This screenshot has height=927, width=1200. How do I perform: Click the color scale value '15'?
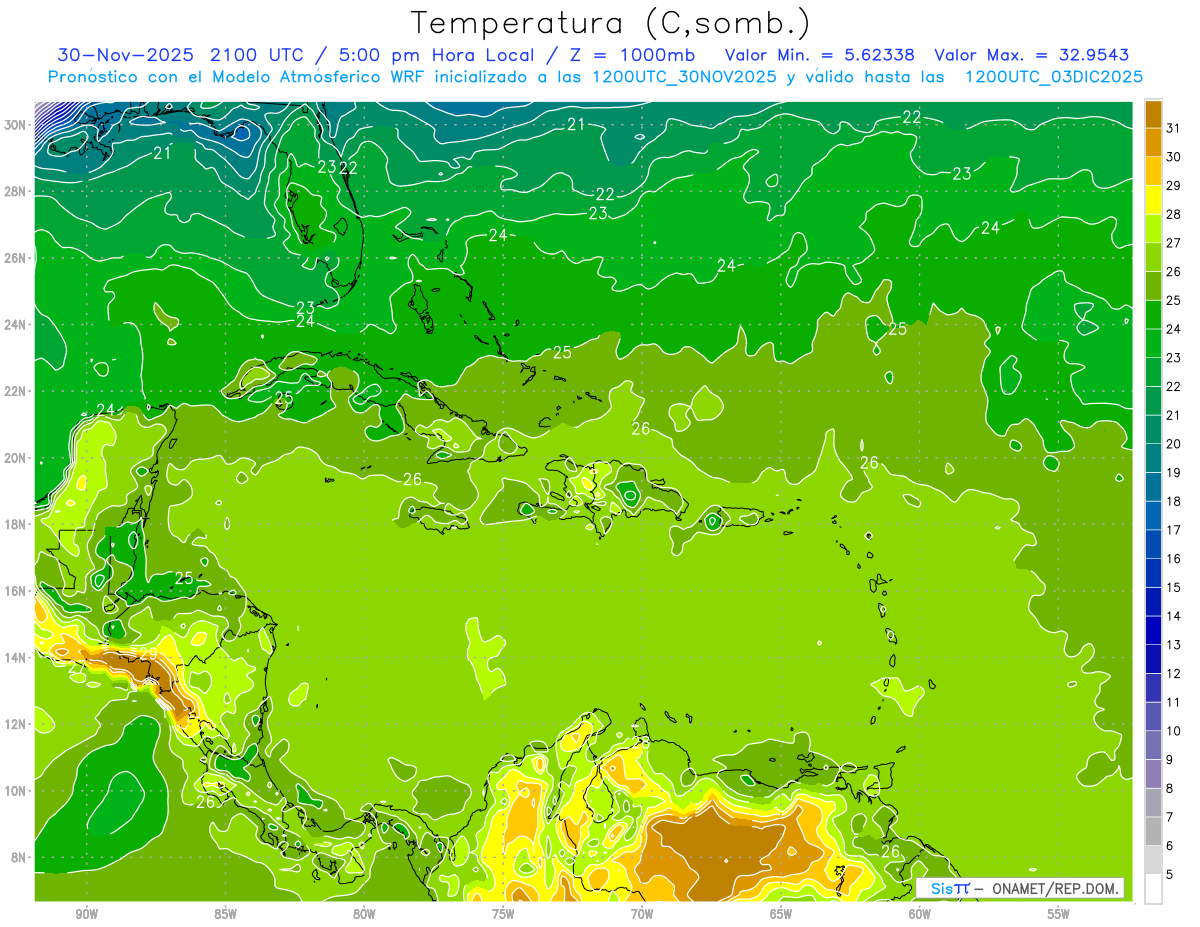click(x=1173, y=588)
